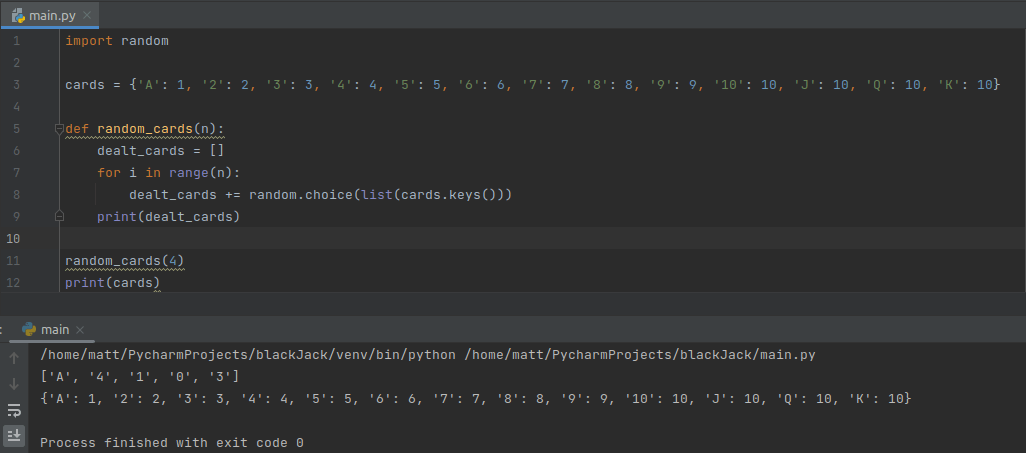1026x453 pixels.
Task: Click line number 10 in the gutter
Action: pos(14,239)
